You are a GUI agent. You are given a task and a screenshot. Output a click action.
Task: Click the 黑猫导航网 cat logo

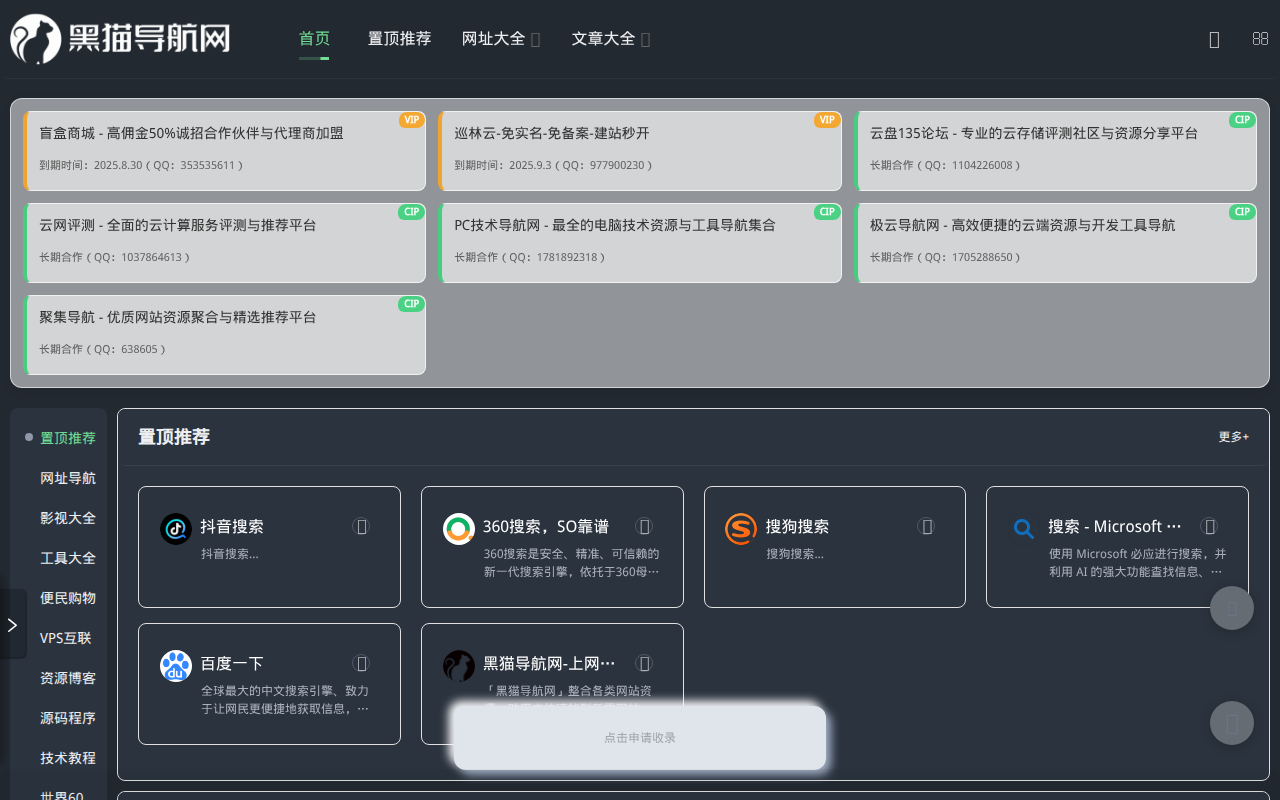120,39
